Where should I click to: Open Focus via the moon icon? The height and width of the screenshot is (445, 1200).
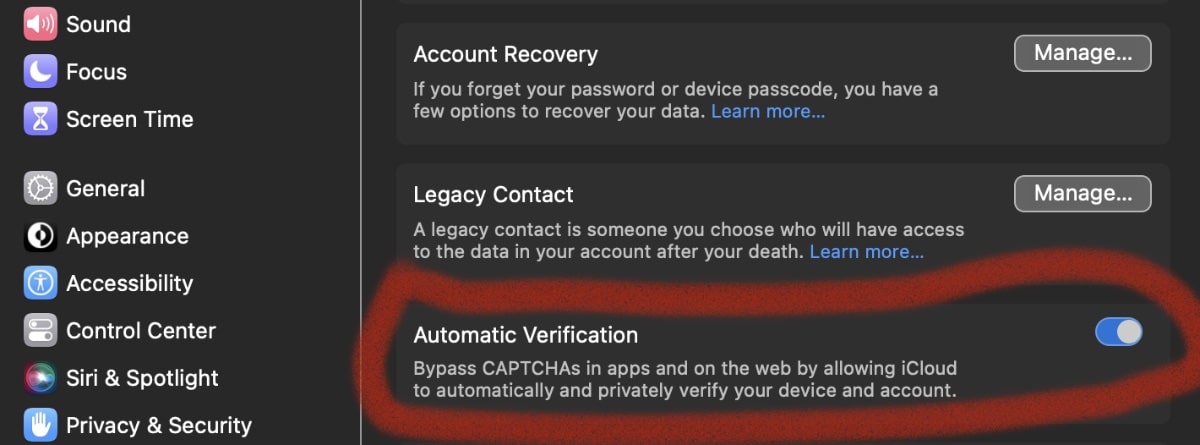pyautogui.click(x=40, y=71)
